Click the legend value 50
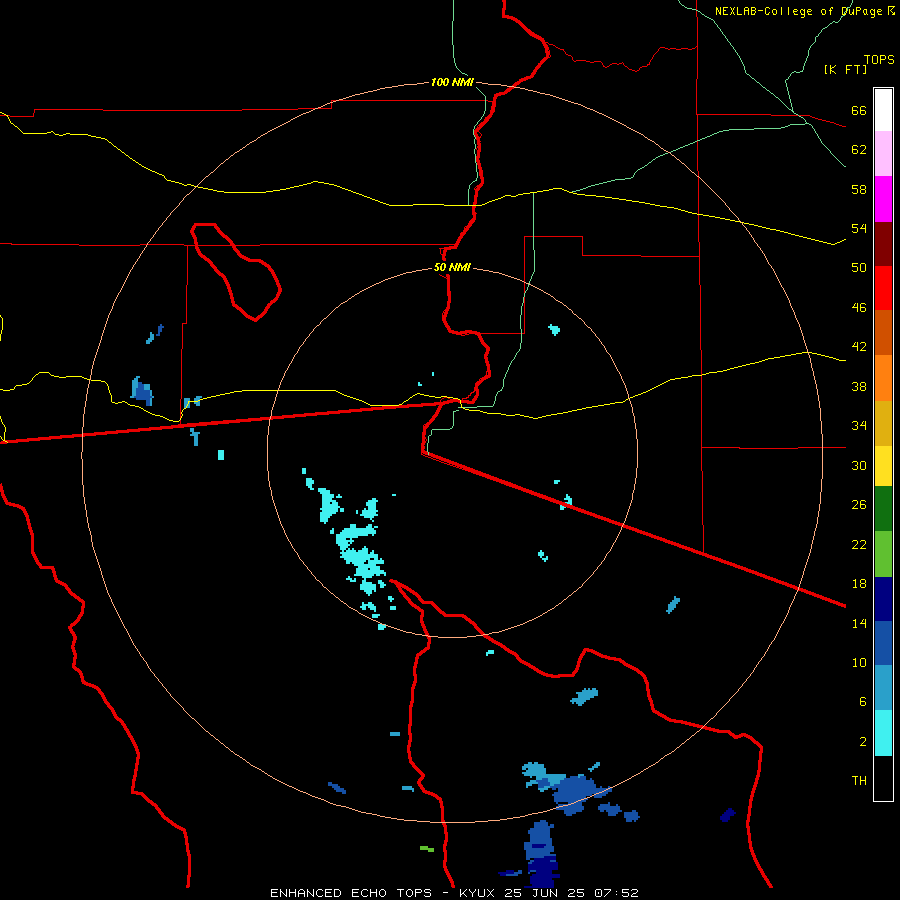900x900 pixels. coord(859,268)
